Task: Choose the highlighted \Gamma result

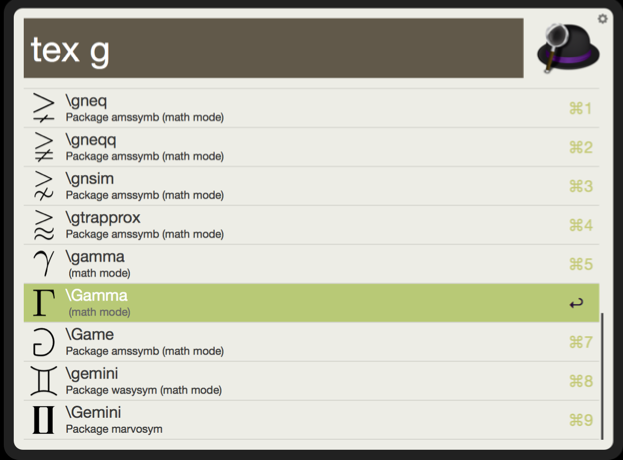Action: click(312, 303)
